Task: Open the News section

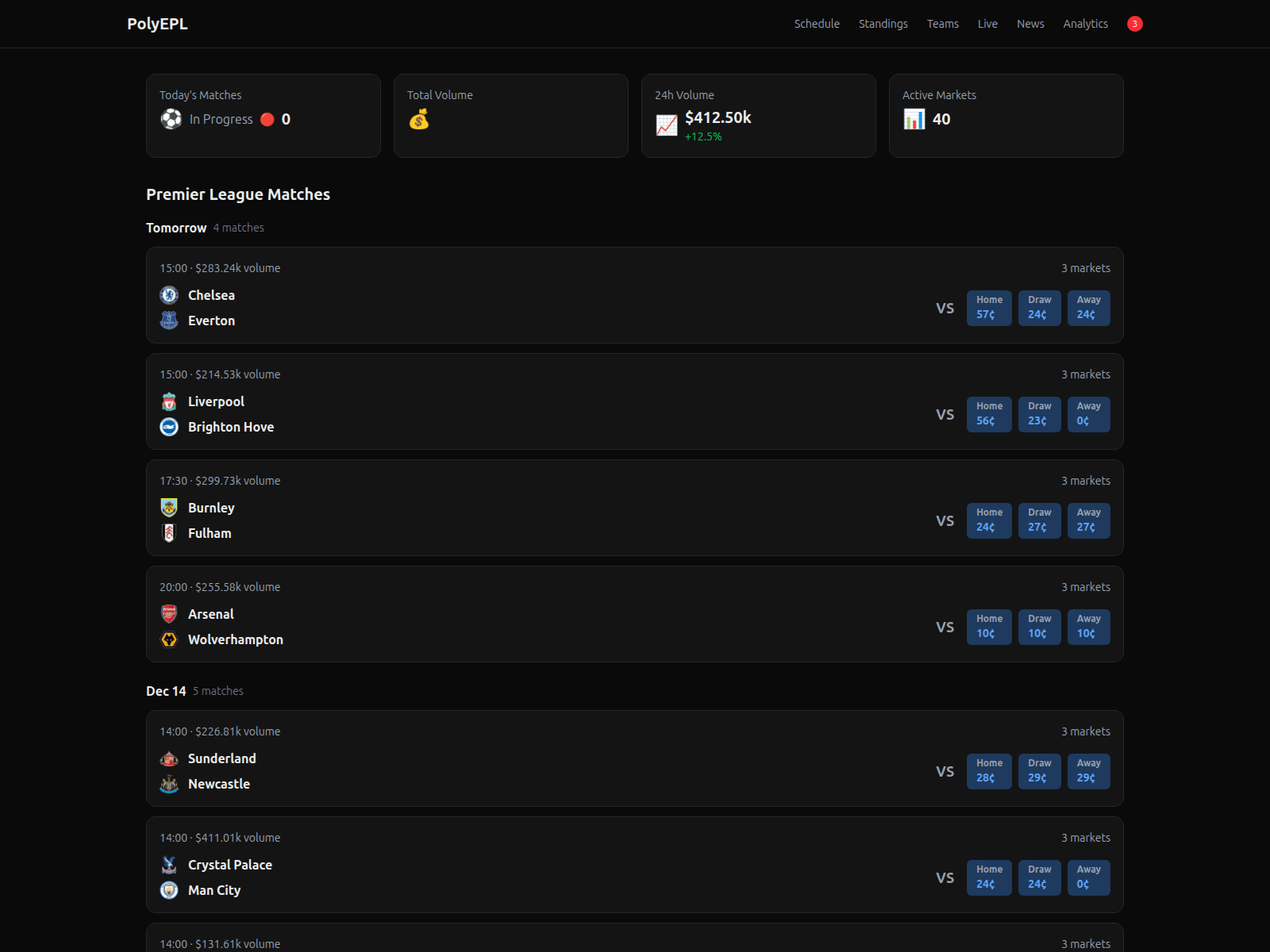Action: coord(1030,24)
